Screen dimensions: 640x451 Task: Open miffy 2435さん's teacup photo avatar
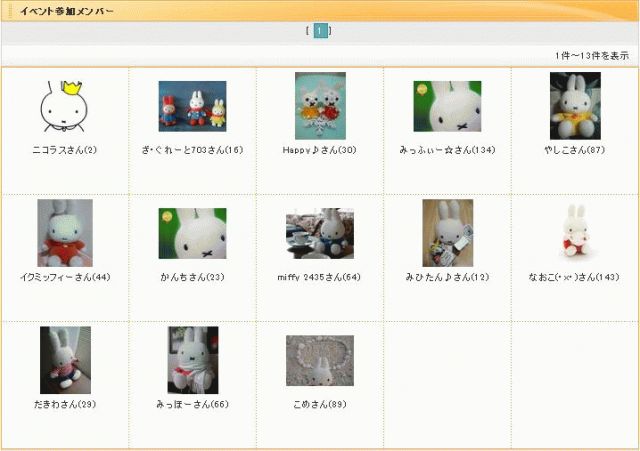[320, 233]
